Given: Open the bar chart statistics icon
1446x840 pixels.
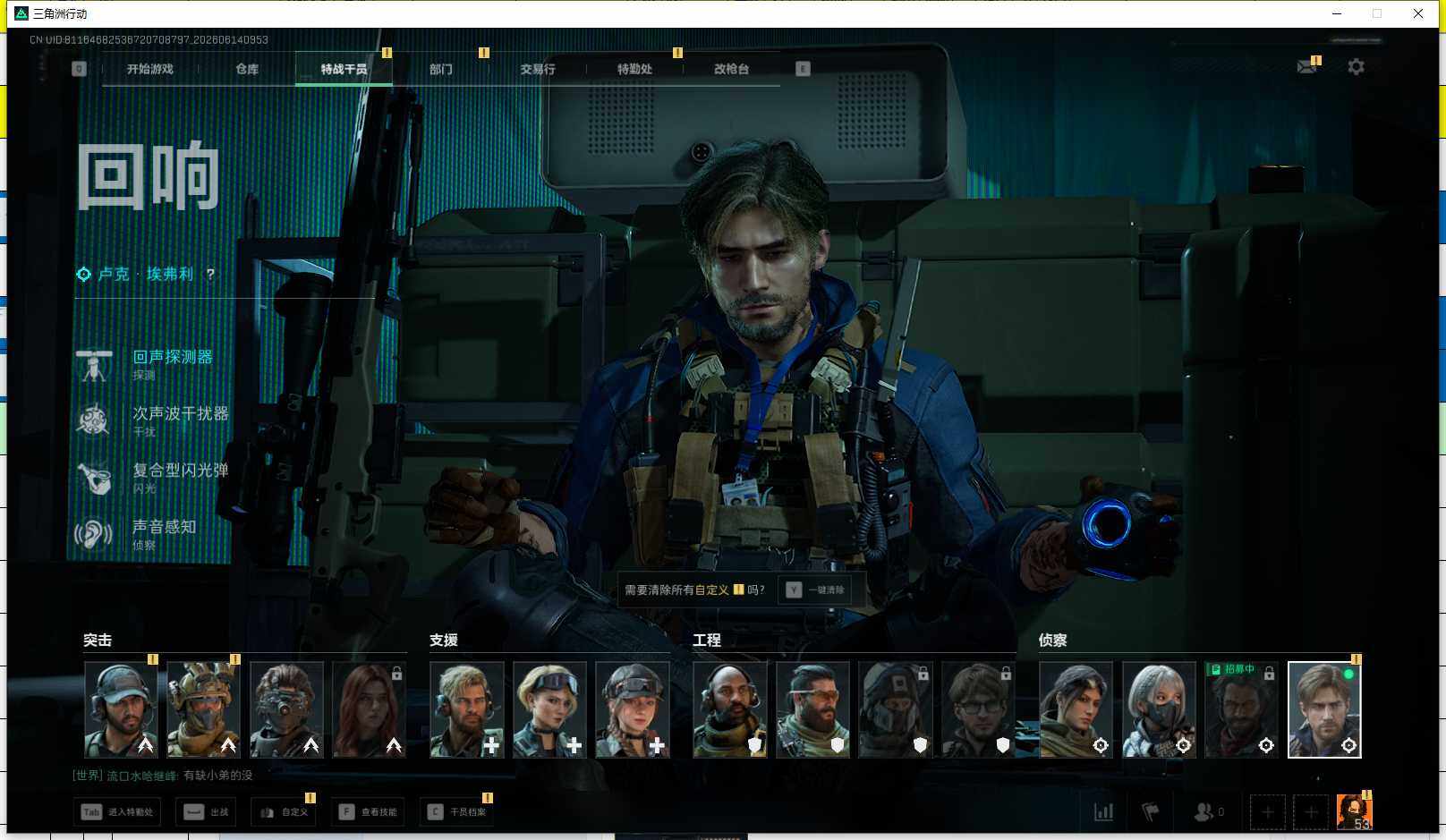Looking at the screenshot, I should [1104, 812].
